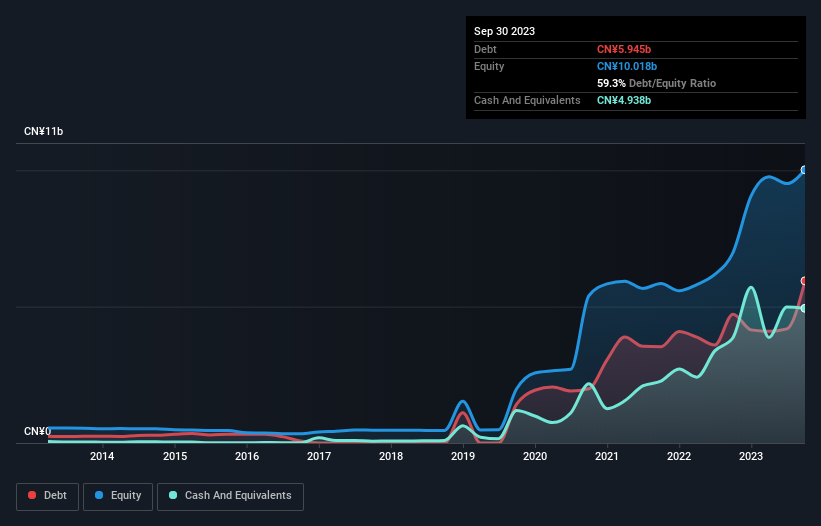Image resolution: width=821 pixels, height=526 pixels.
Task: Click the Debt label in tooltip
Action: pos(485,49)
